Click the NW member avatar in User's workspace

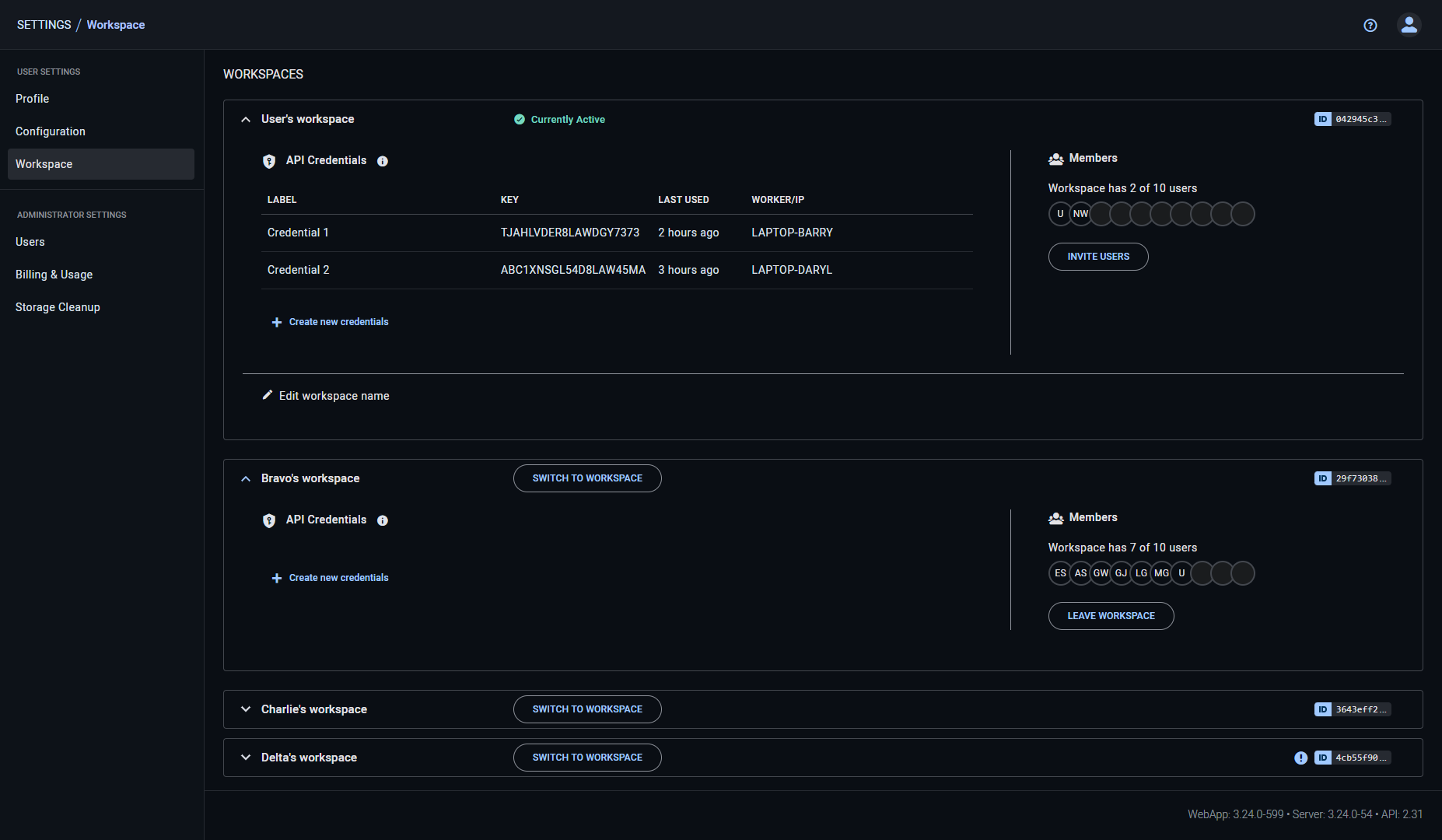[1080, 213]
